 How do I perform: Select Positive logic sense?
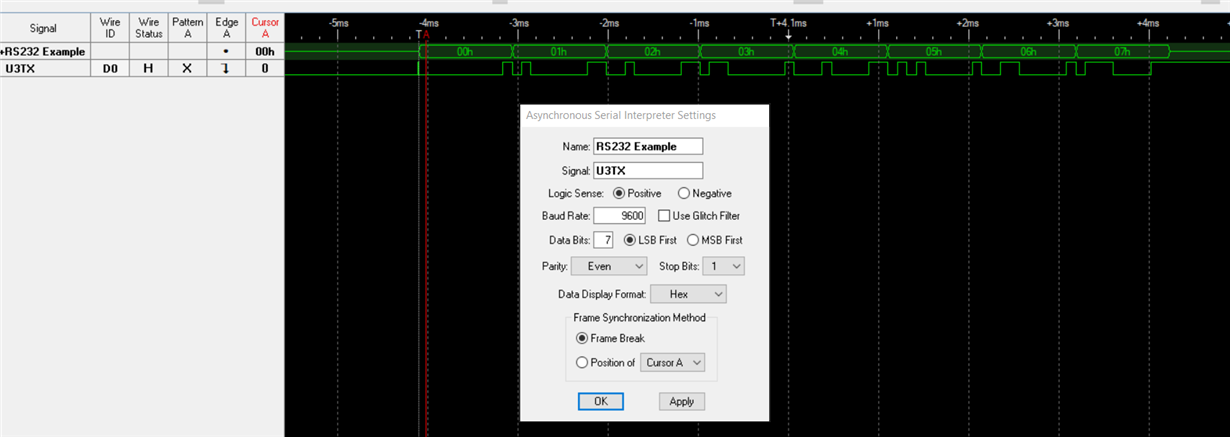tap(619, 193)
